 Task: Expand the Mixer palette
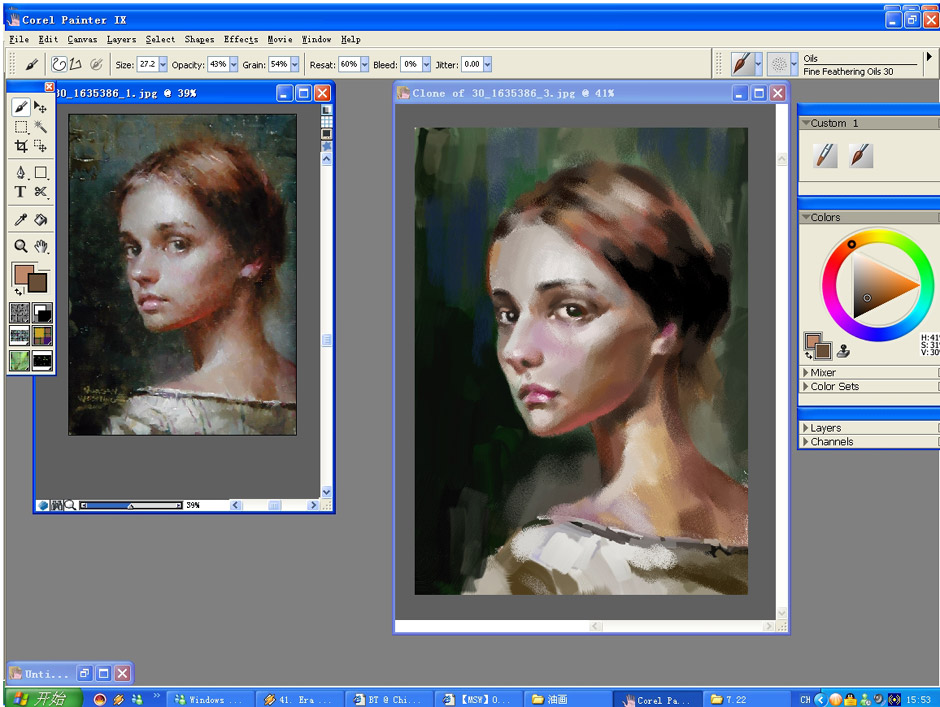806,372
